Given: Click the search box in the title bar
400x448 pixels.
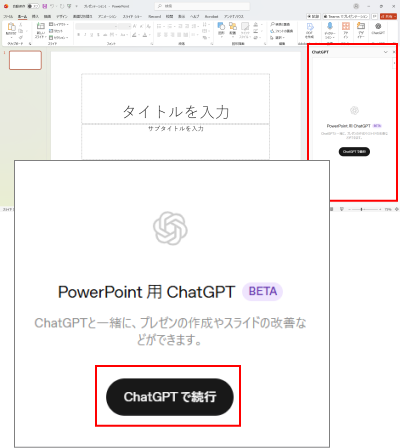Looking at the screenshot, I should click(x=202, y=6).
